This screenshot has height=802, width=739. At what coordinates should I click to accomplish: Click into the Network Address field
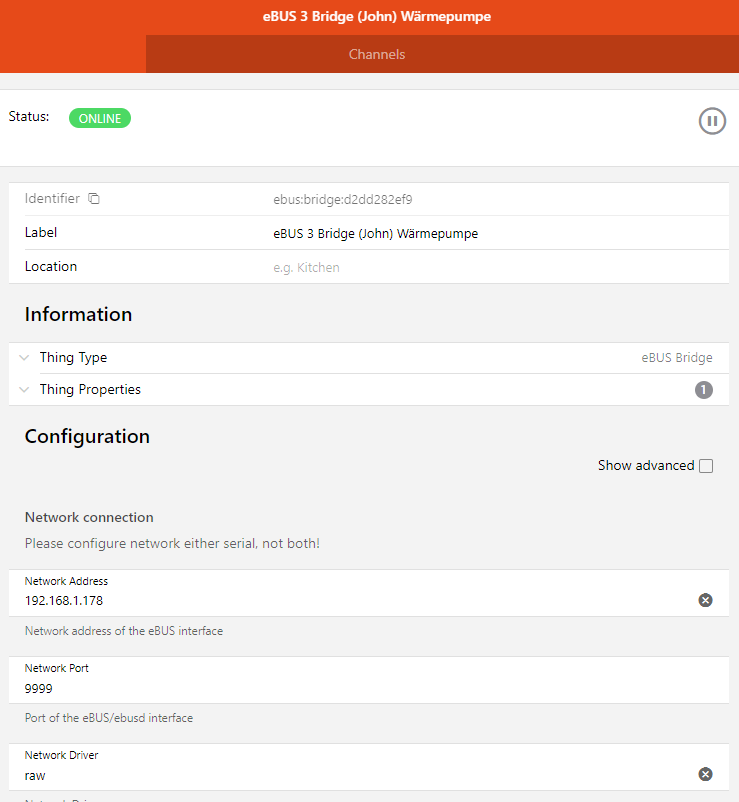click(x=350, y=601)
